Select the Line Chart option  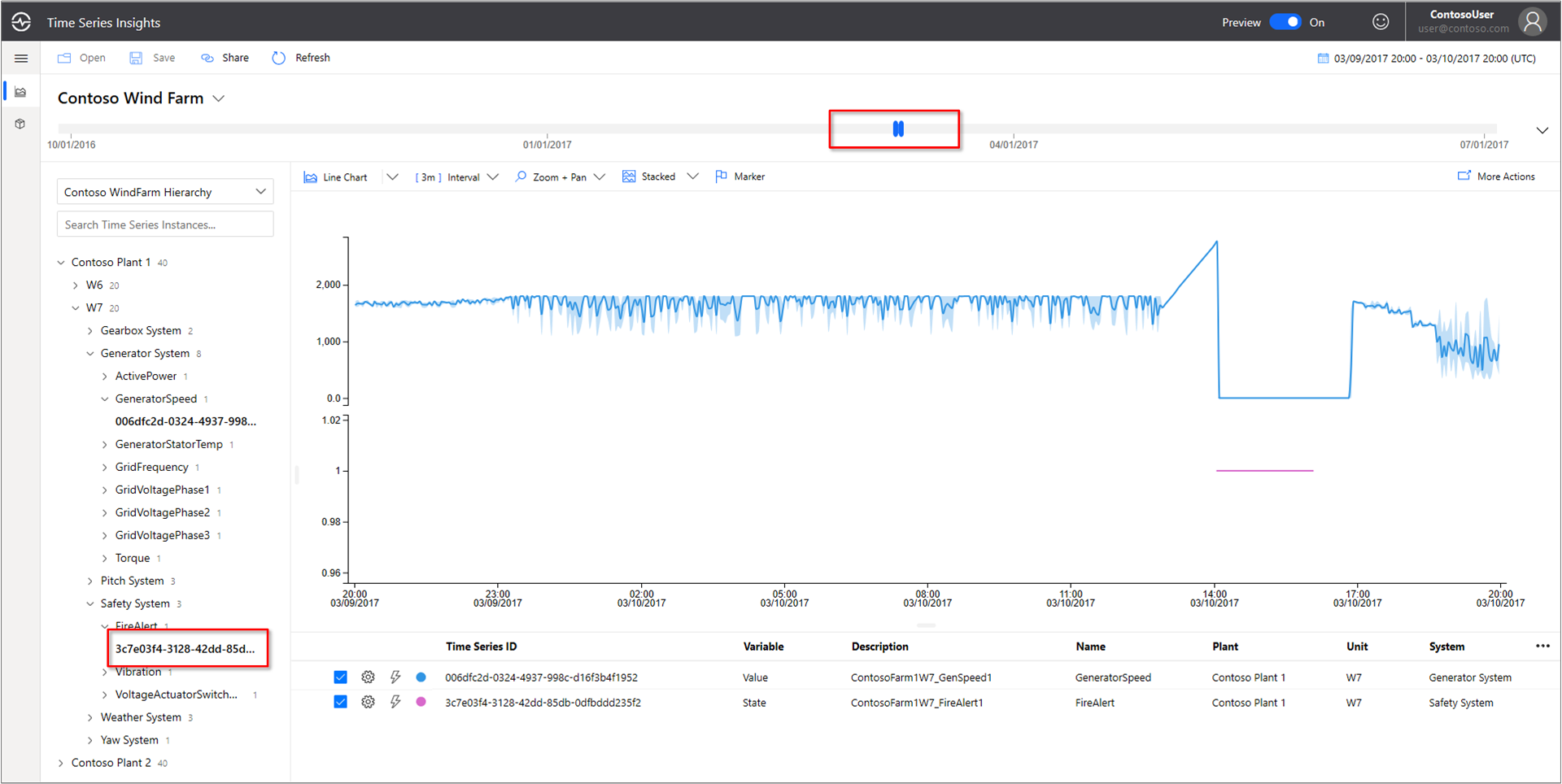pos(336,177)
